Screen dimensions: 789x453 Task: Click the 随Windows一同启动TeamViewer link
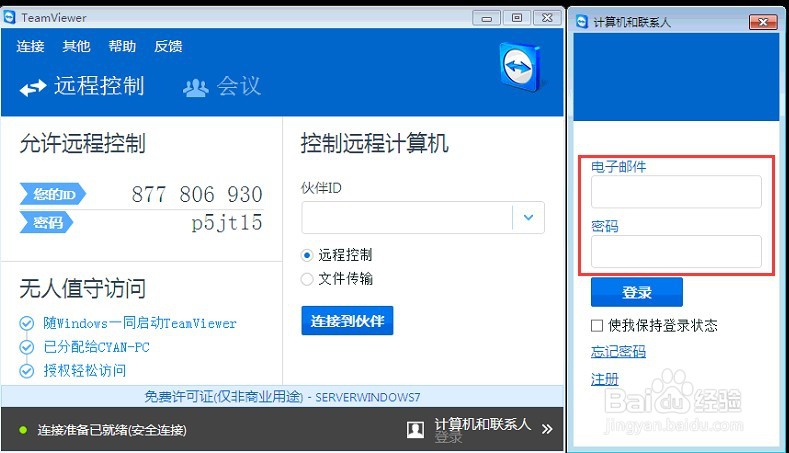(140, 323)
